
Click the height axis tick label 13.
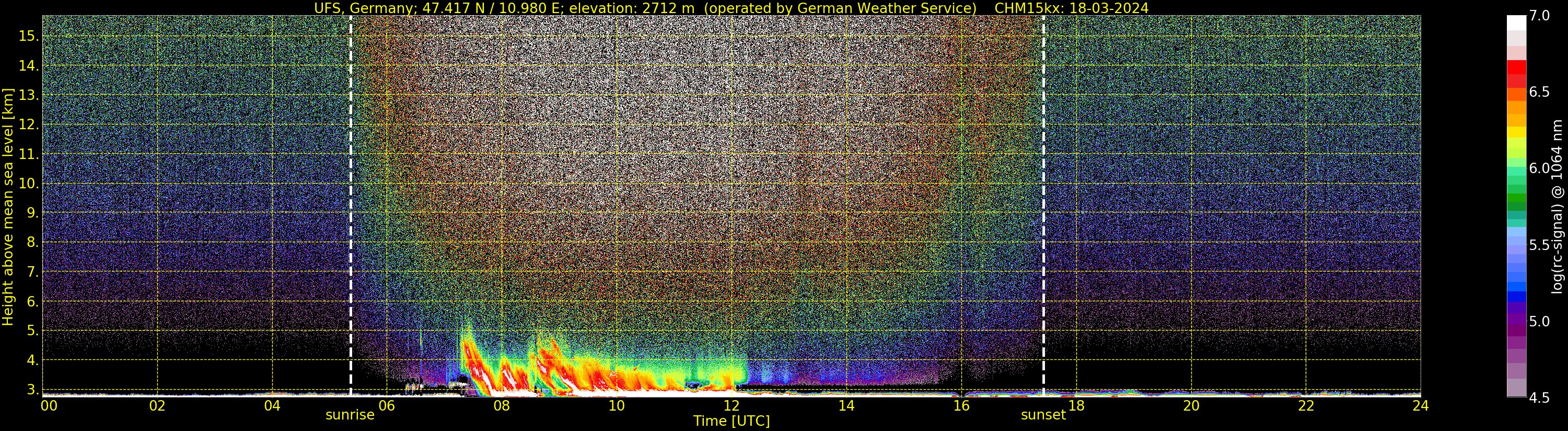point(29,95)
